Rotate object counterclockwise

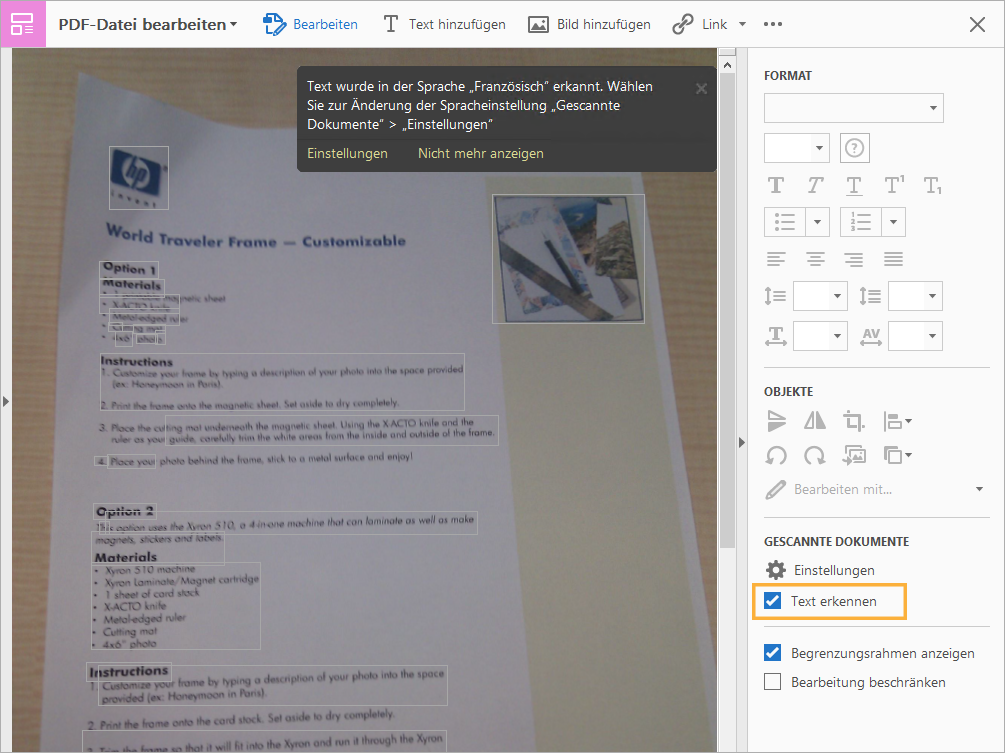[776, 456]
